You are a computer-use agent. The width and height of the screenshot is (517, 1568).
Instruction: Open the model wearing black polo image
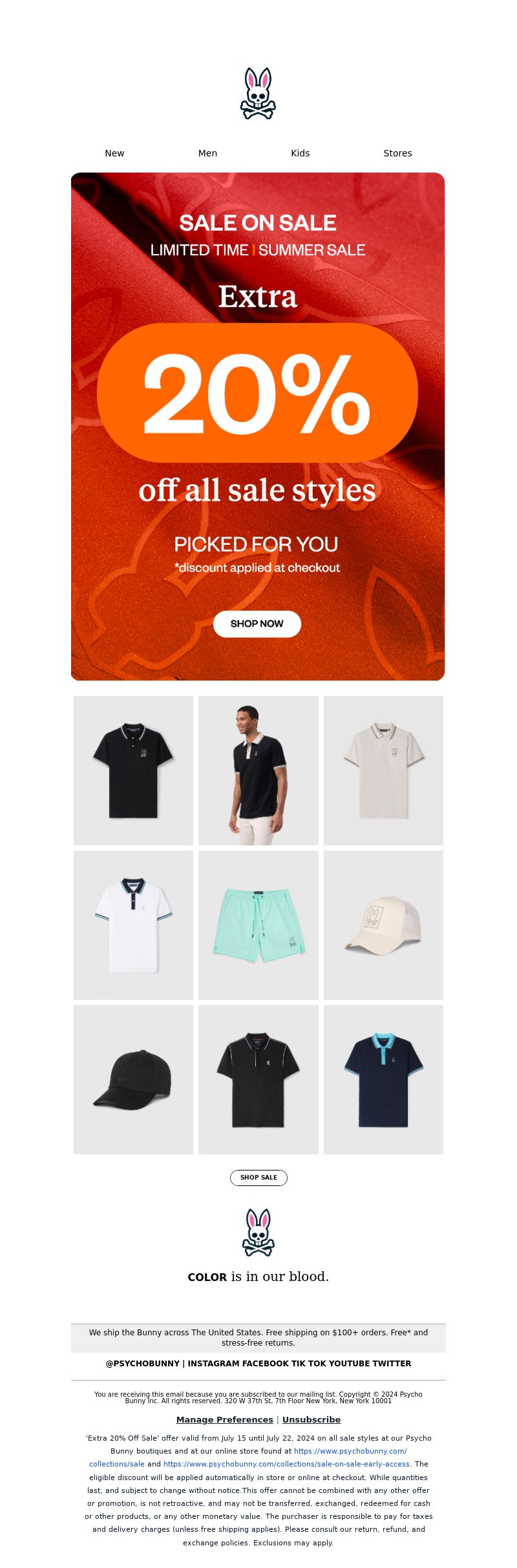point(258,770)
